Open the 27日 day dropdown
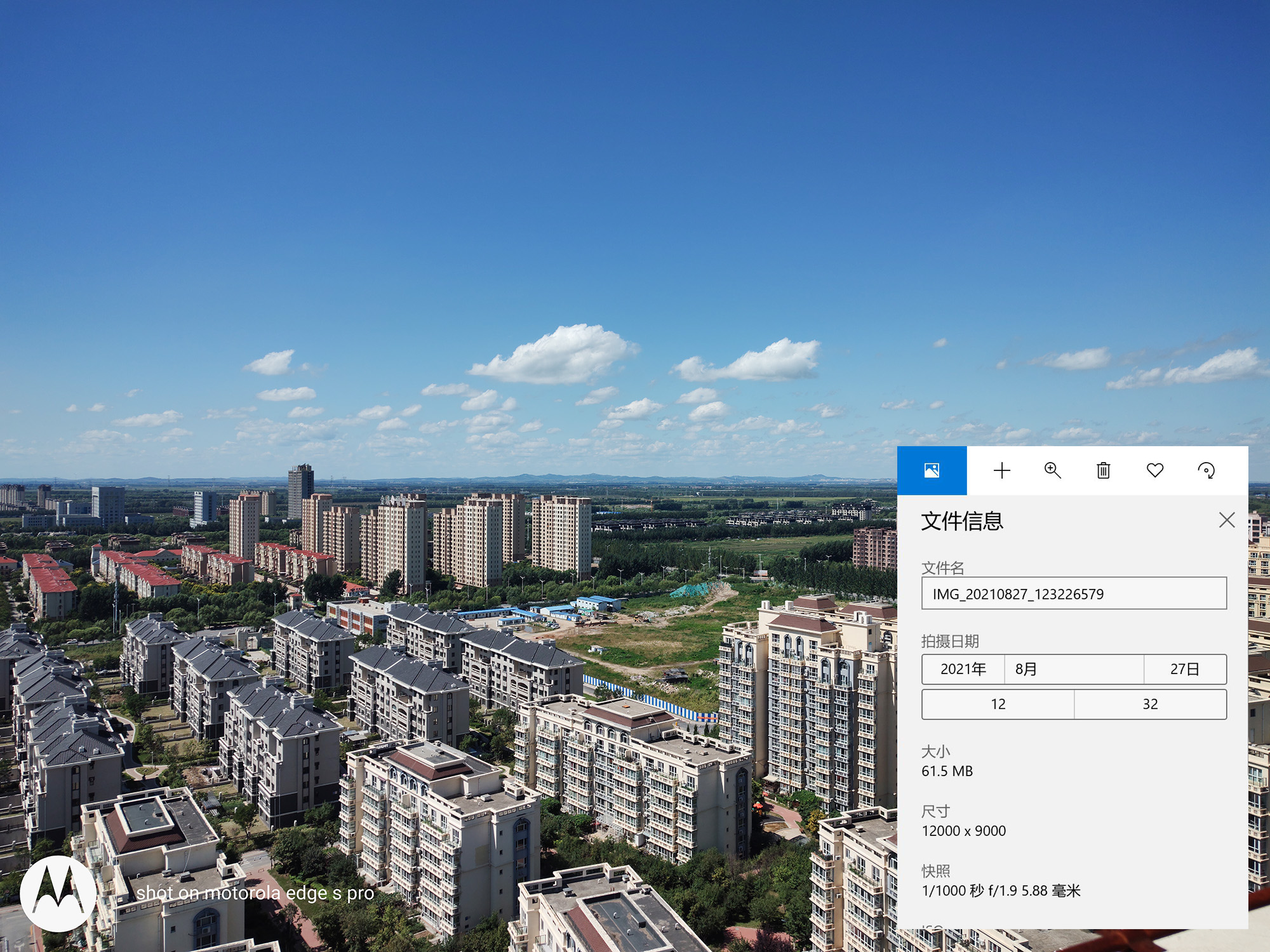 [1184, 669]
